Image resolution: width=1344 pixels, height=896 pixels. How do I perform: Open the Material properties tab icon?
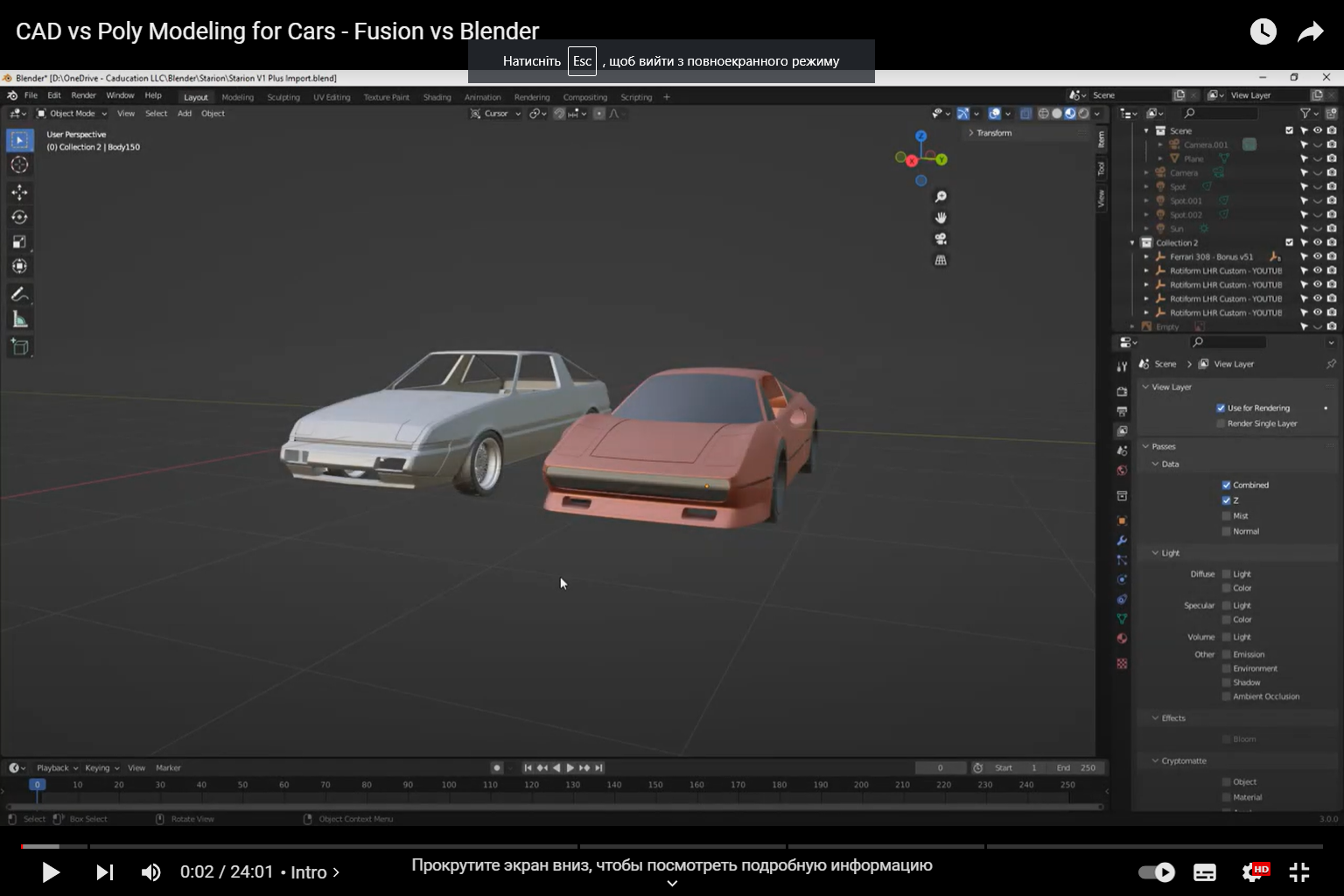[x=1122, y=639]
